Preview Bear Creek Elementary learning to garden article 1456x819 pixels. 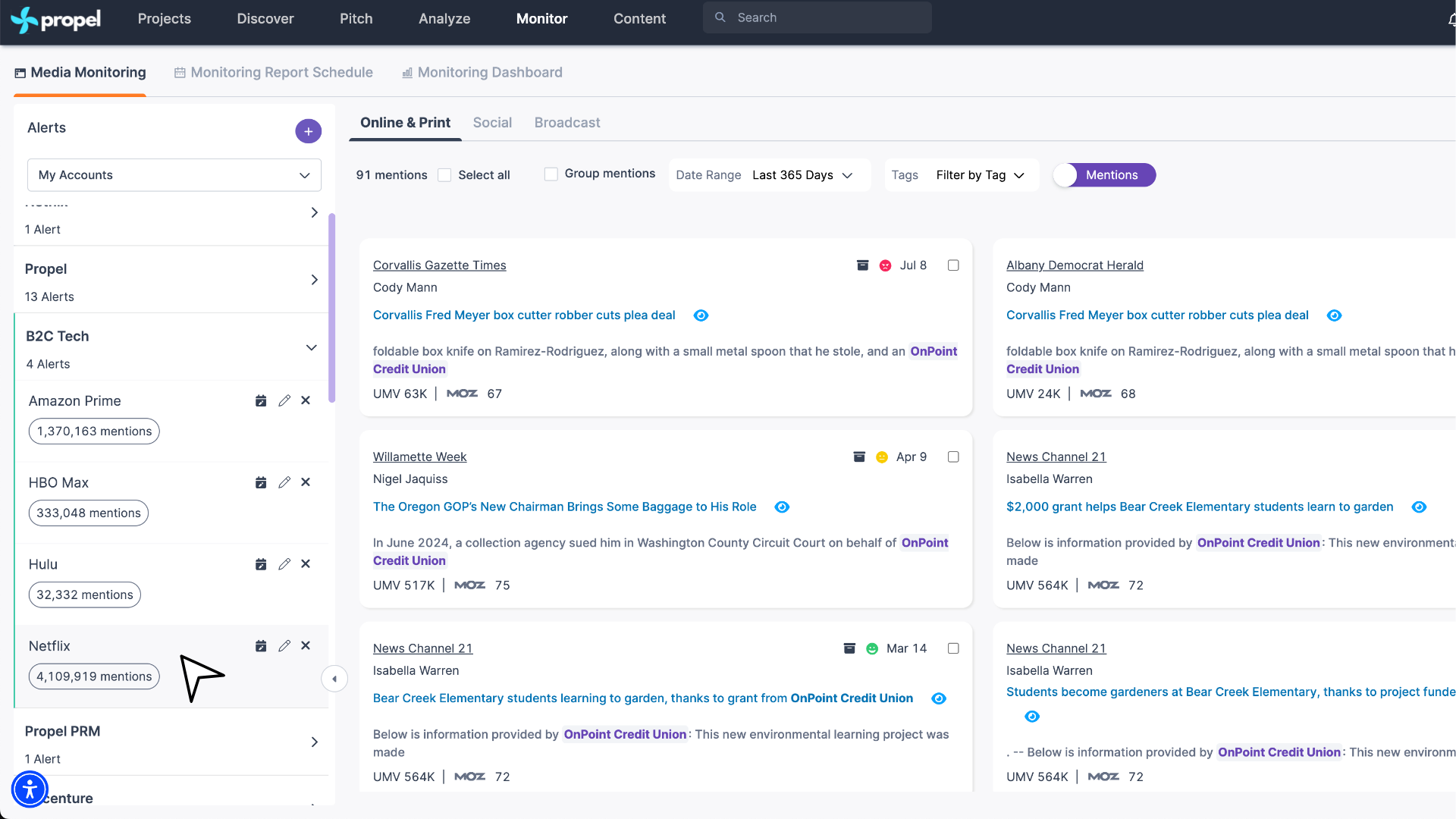pos(939,698)
